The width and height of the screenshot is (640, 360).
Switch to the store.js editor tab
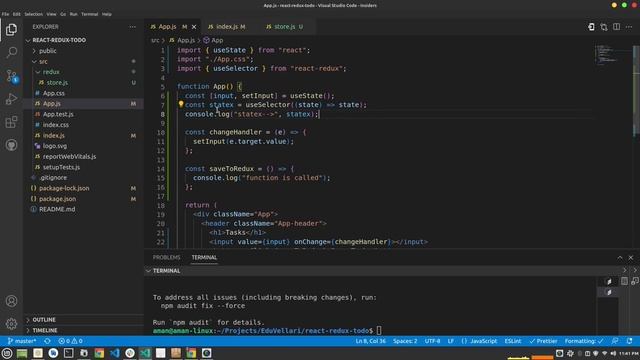(x=284, y=27)
